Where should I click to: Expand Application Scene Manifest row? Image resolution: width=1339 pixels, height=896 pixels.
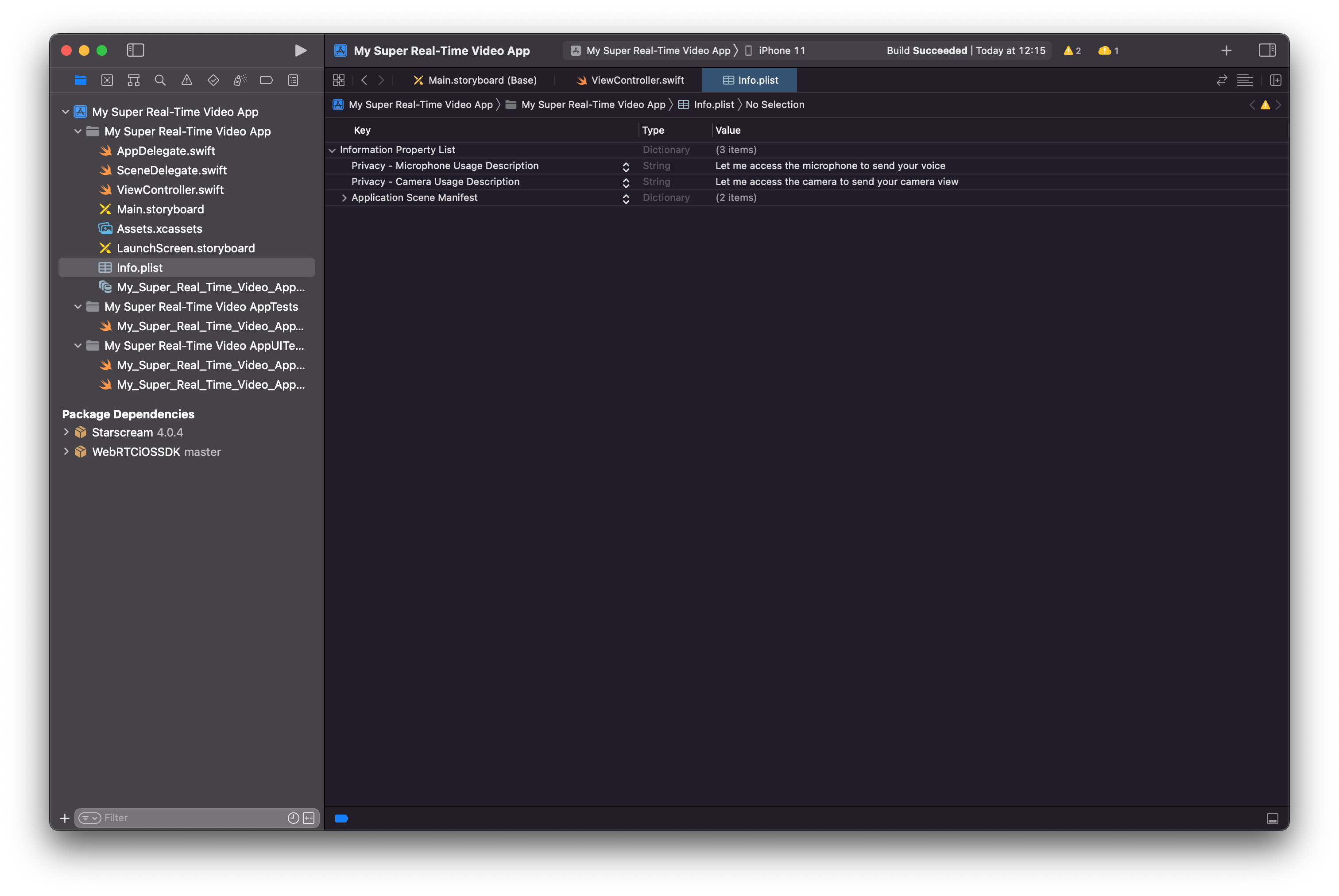[344, 198]
